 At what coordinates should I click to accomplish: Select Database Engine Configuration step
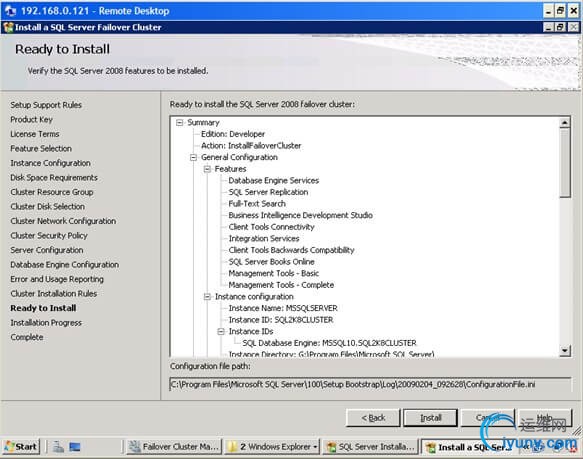(65, 265)
